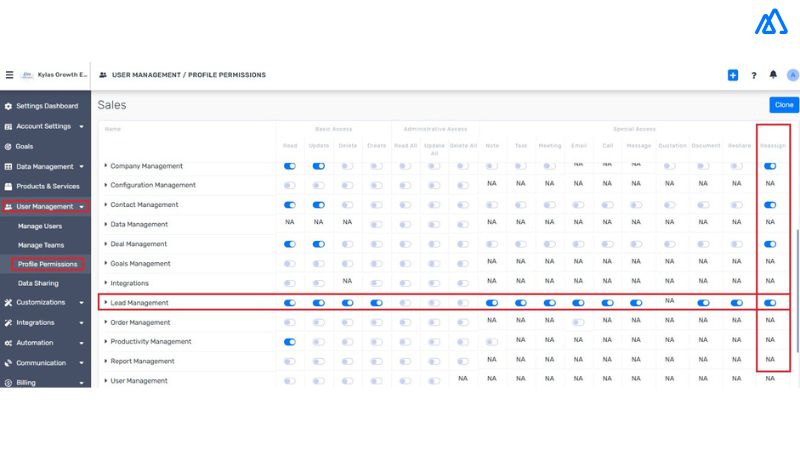
Task: Toggle Lead Management Reassign permission
Action: click(770, 302)
